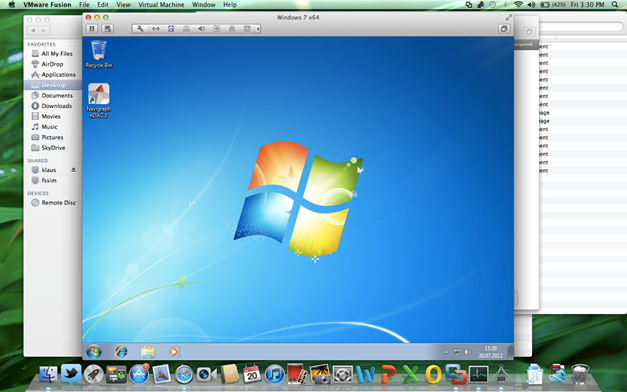This screenshot has height=392, width=627.
Task: Open the VMware Fusion application menu
Action: point(47,5)
